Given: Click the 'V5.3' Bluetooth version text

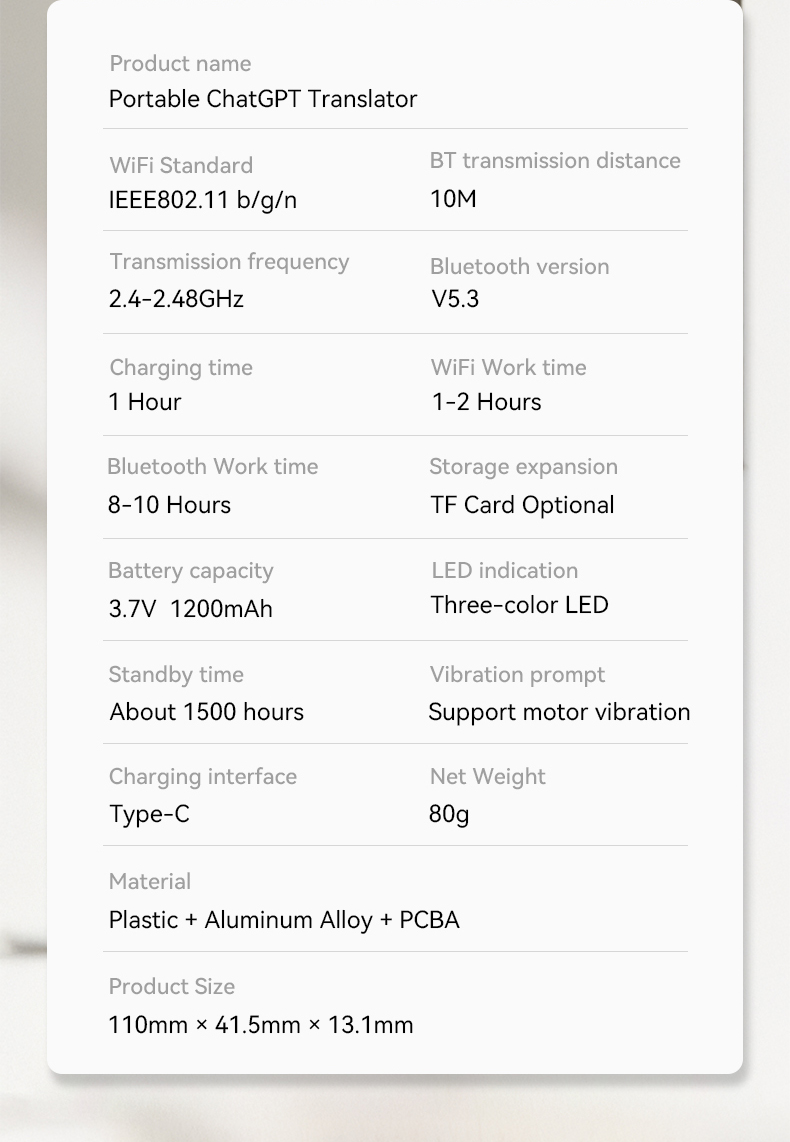Looking at the screenshot, I should click(455, 299).
